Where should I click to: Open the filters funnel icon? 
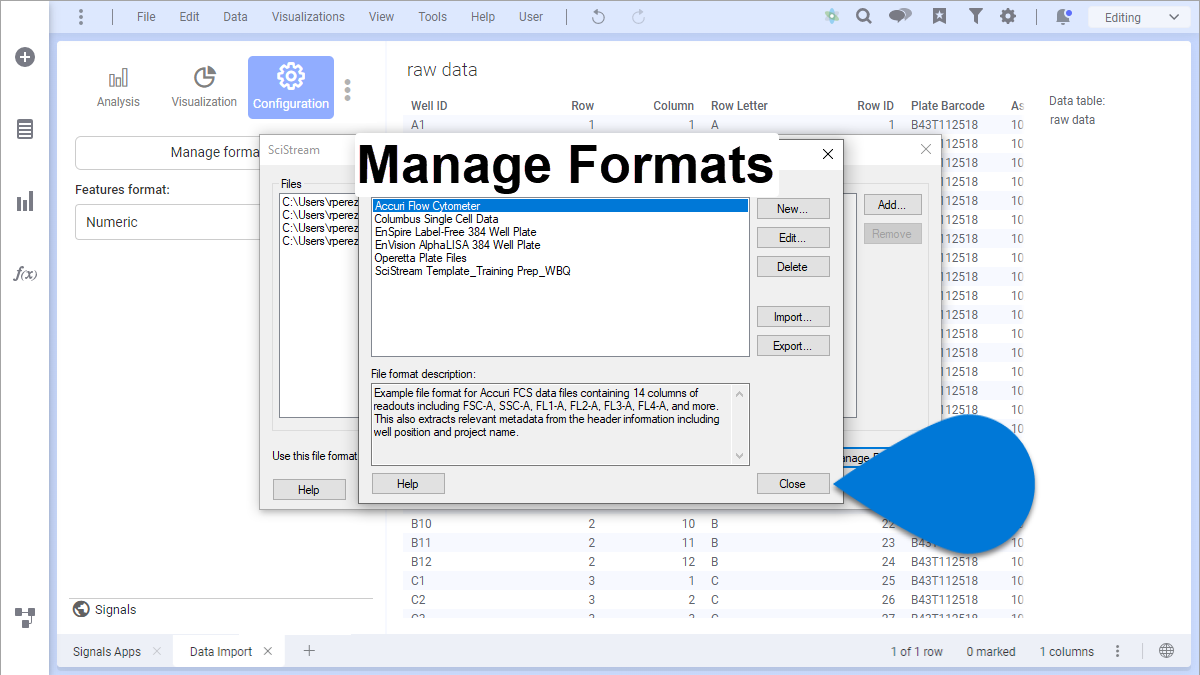(975, 17)
